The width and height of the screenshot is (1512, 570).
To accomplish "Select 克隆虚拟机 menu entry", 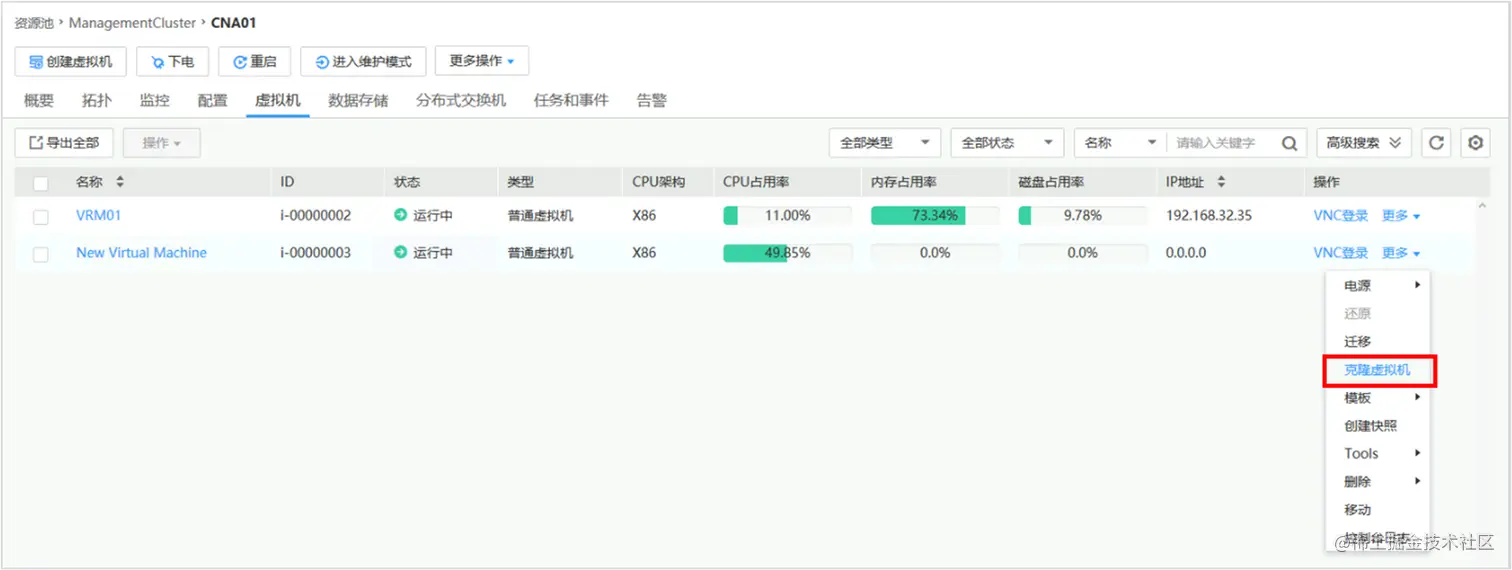I will 1378,370.
